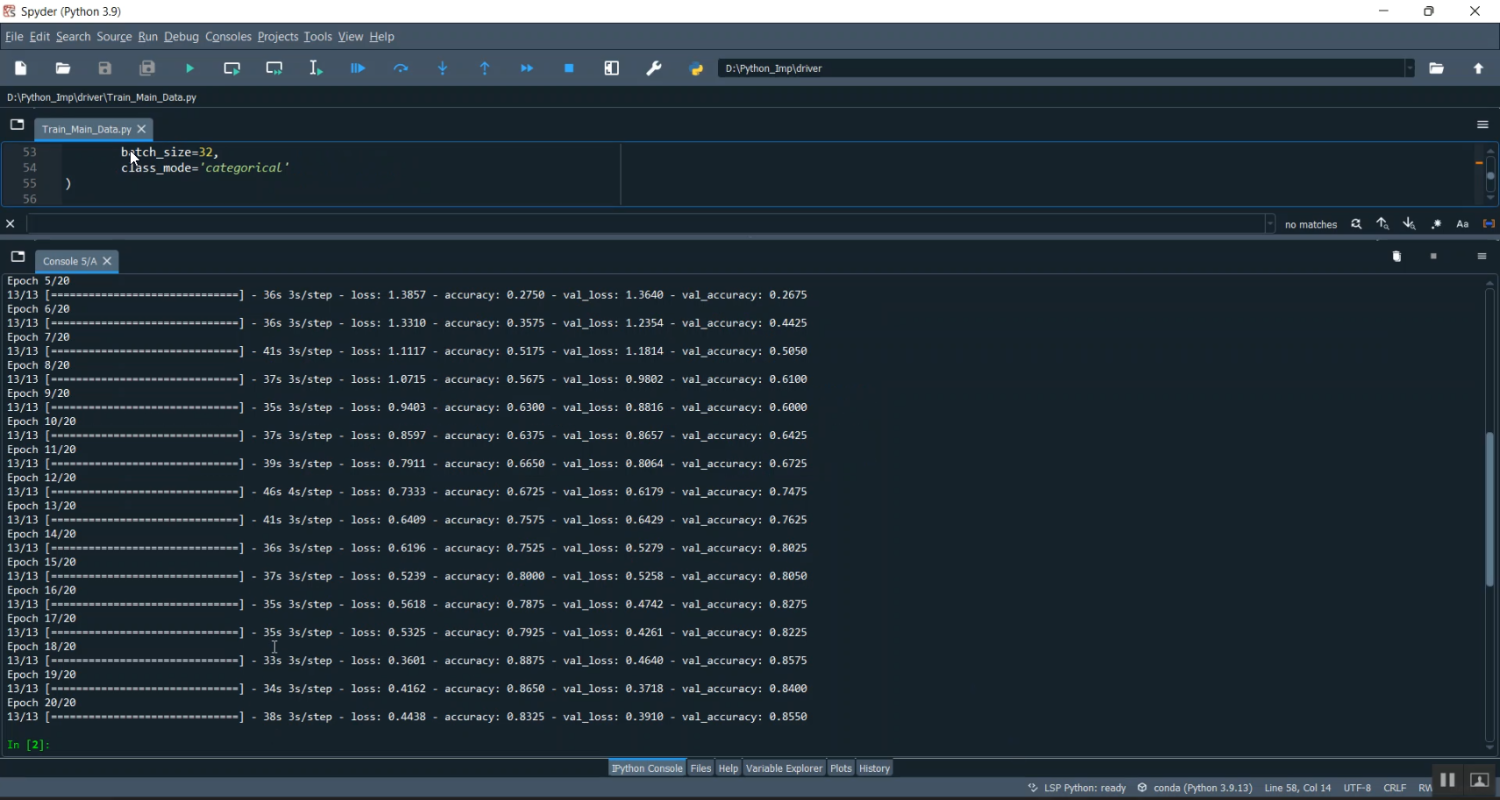
Task: Browse for a working directory folder icon
Action: coord(1436,68)
